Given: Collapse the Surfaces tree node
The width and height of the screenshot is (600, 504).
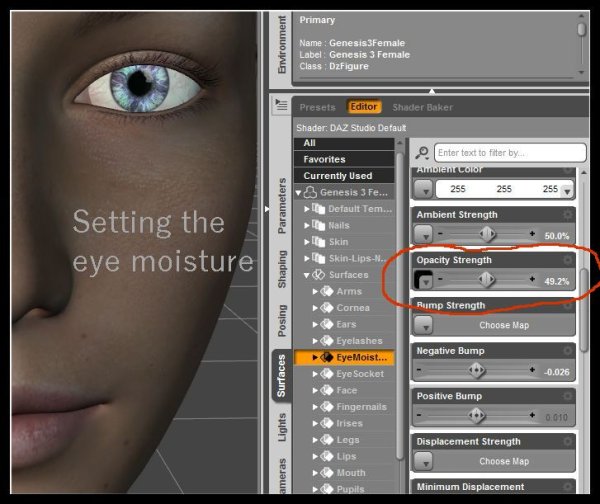Looking at the screenshot, I should (306, 274).
